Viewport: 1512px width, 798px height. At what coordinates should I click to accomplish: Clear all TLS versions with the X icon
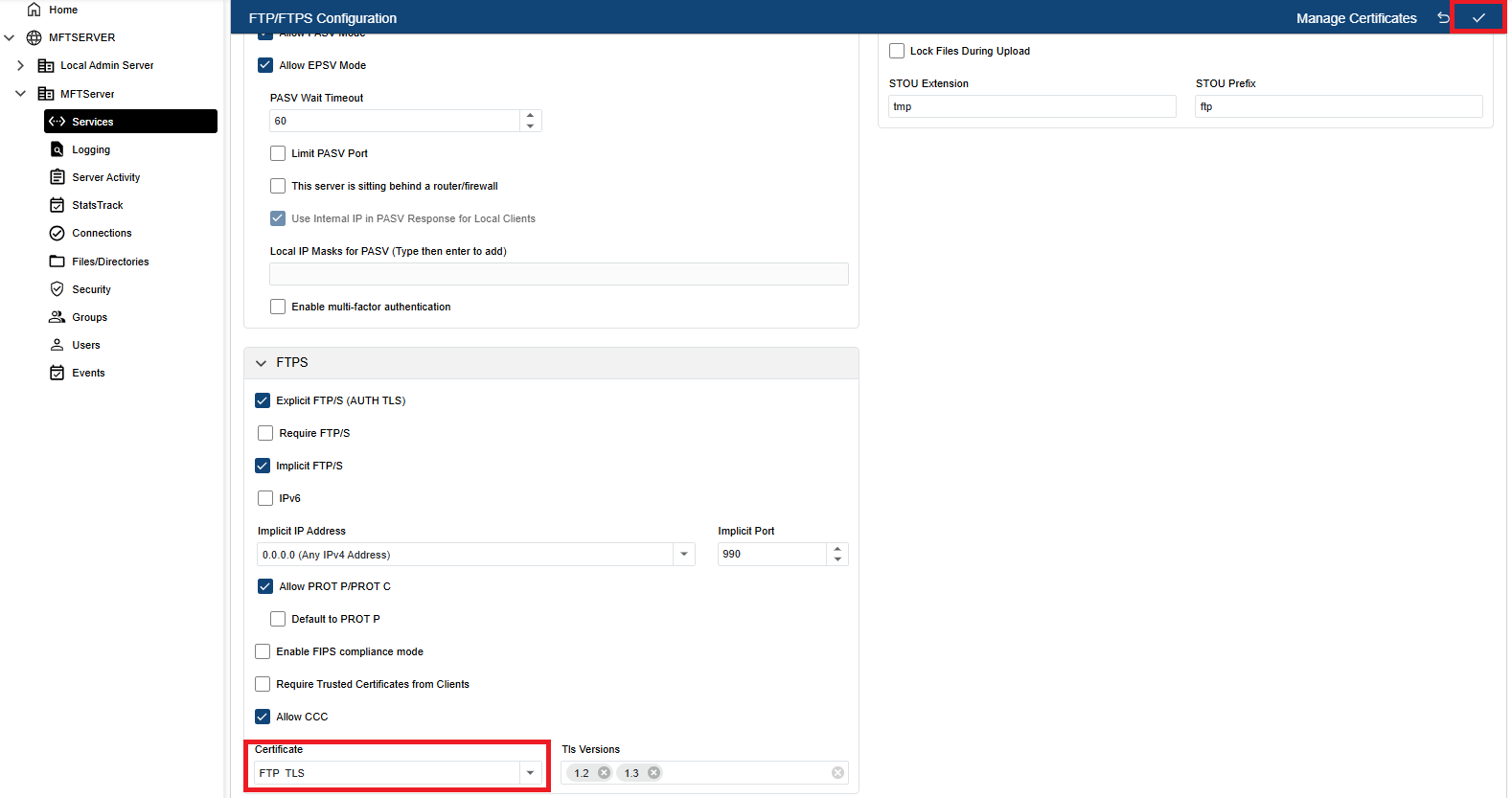[837, 773]
